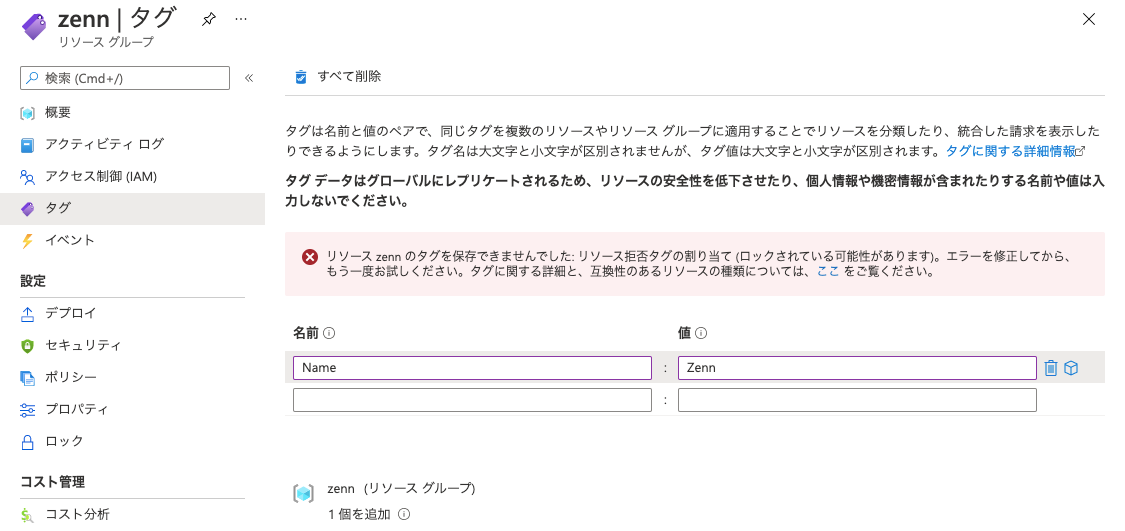Focus the 検索 search box in sidebar
1125x531 pixels.
pyautogui.click(x=125, y=78)
